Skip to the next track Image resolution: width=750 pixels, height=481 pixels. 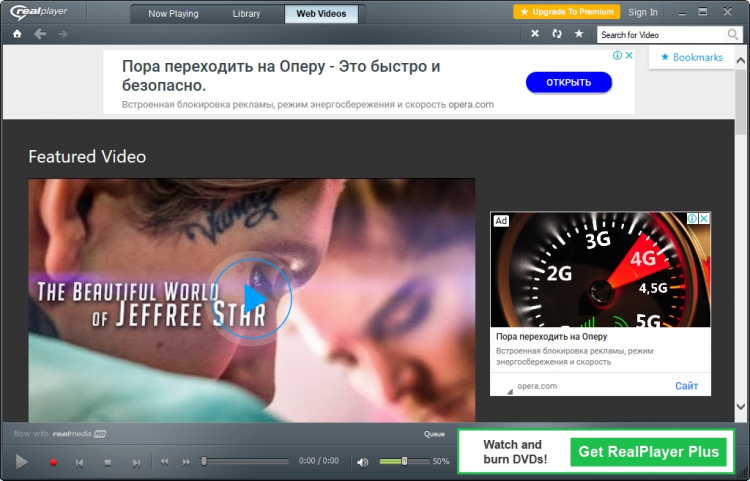[136, 462]
